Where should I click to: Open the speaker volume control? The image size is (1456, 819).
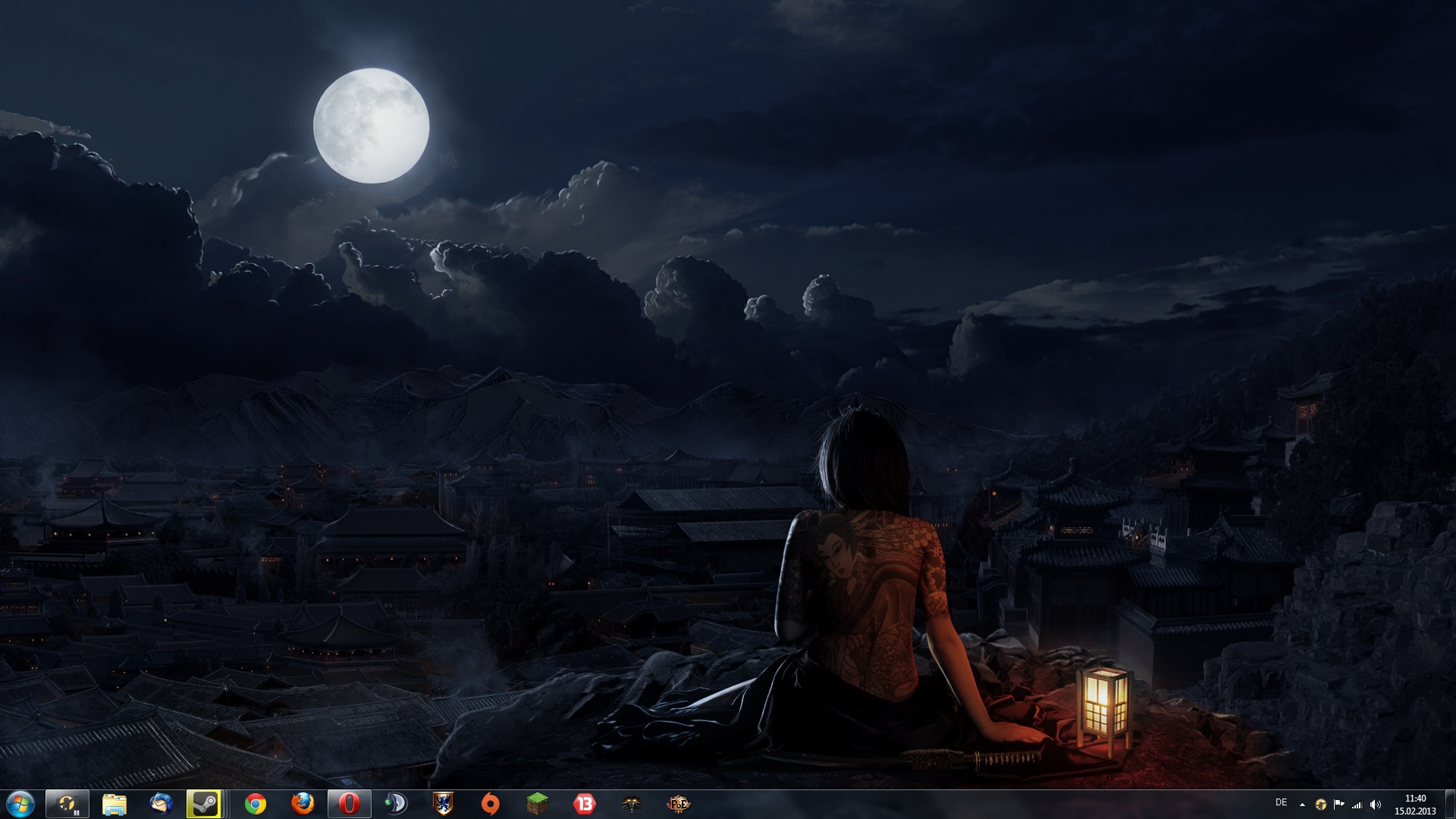pos(1376,805)
